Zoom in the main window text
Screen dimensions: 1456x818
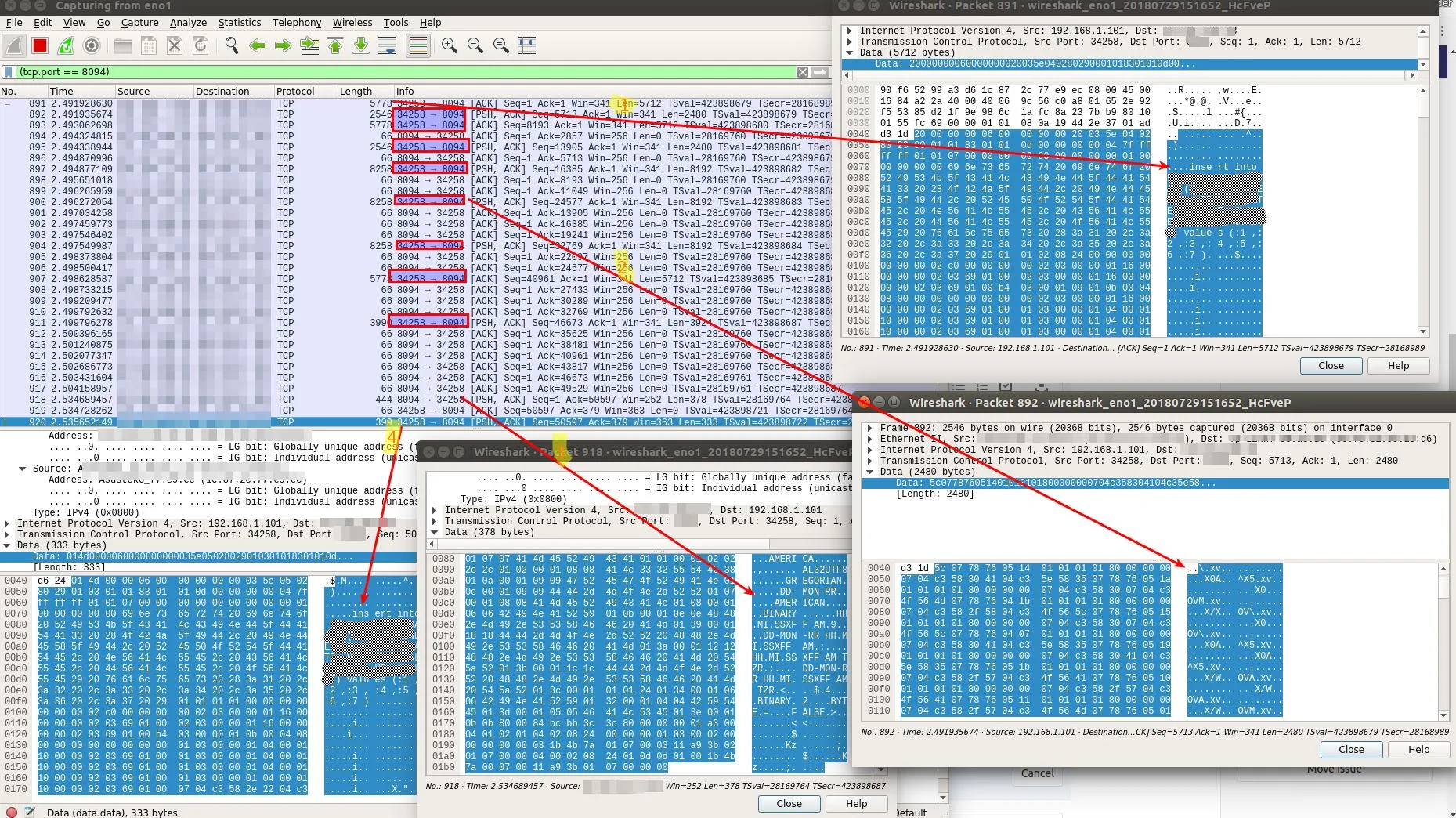click(x=450, y=46)
